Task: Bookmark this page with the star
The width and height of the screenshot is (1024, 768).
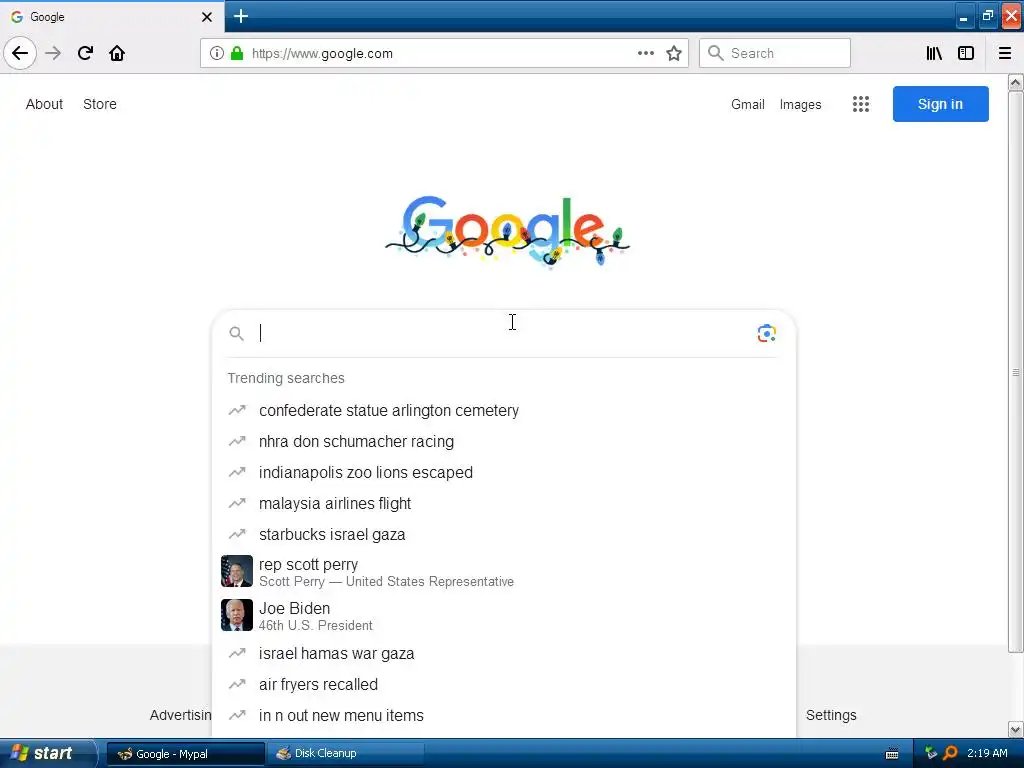Action: (x=674, y=54)
